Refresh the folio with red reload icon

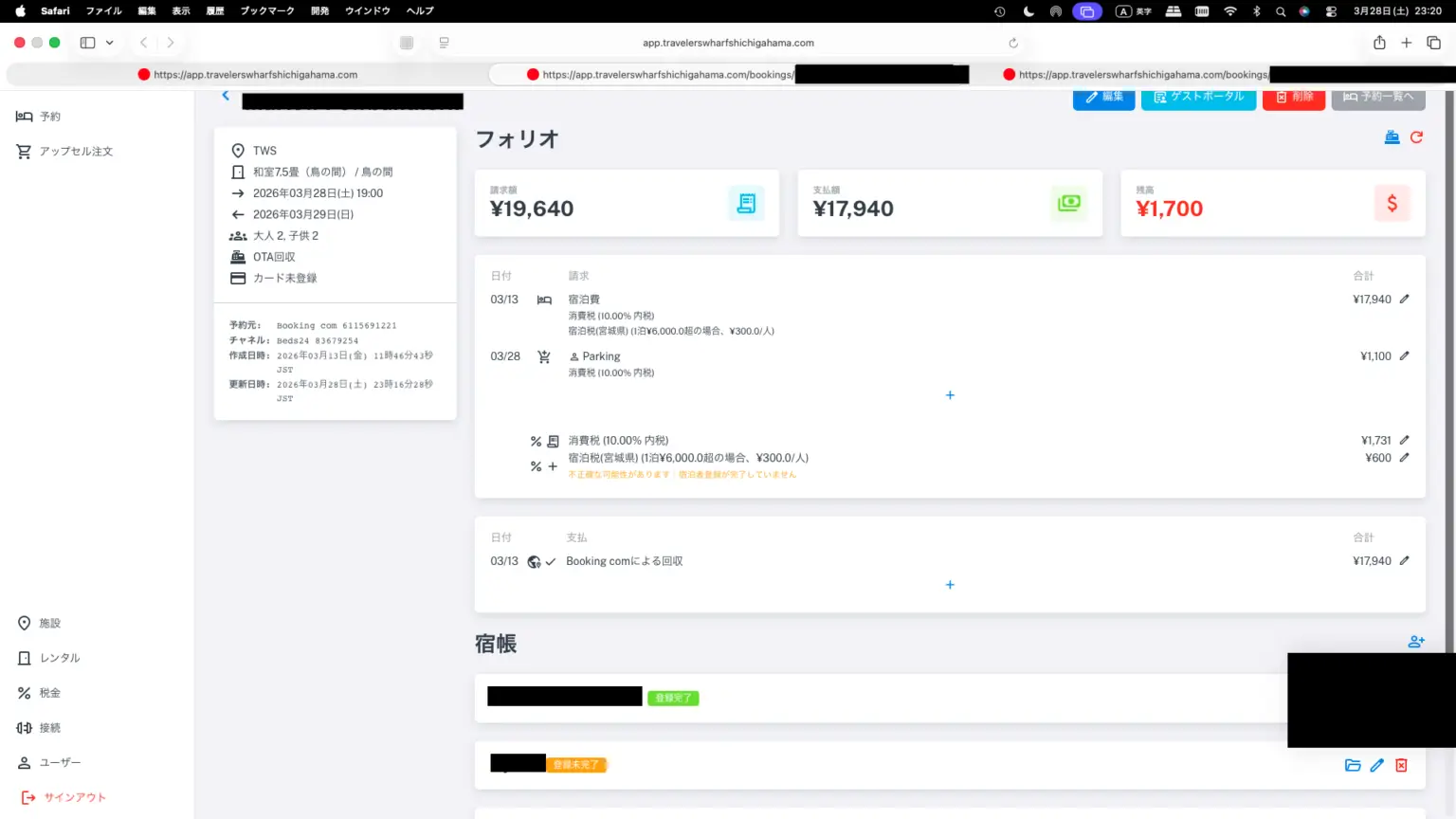[x=1416, y=137]
